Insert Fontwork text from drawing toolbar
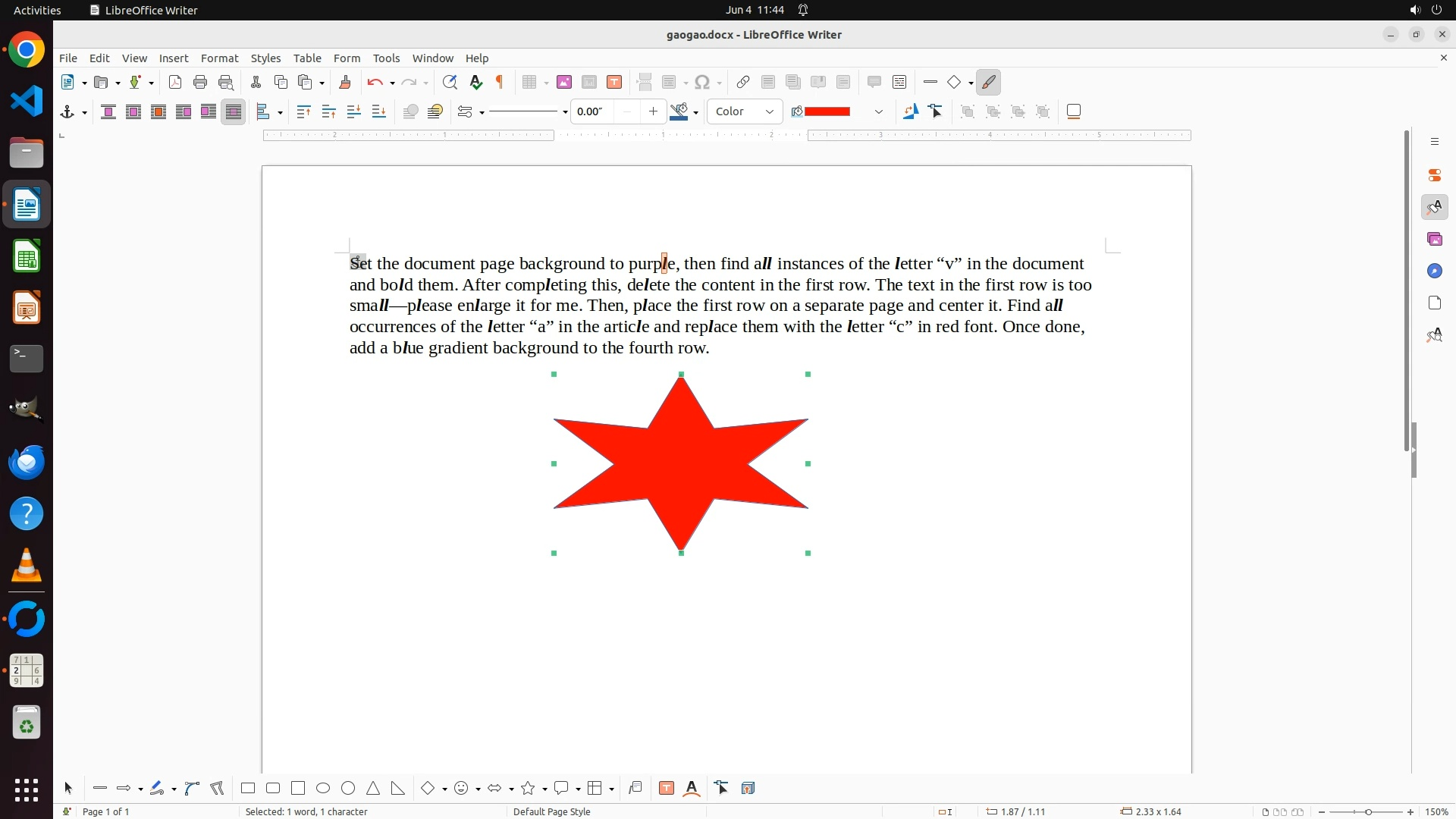Image resolution: width=1456 pixels, height=819 pixels. click(692, 789)
